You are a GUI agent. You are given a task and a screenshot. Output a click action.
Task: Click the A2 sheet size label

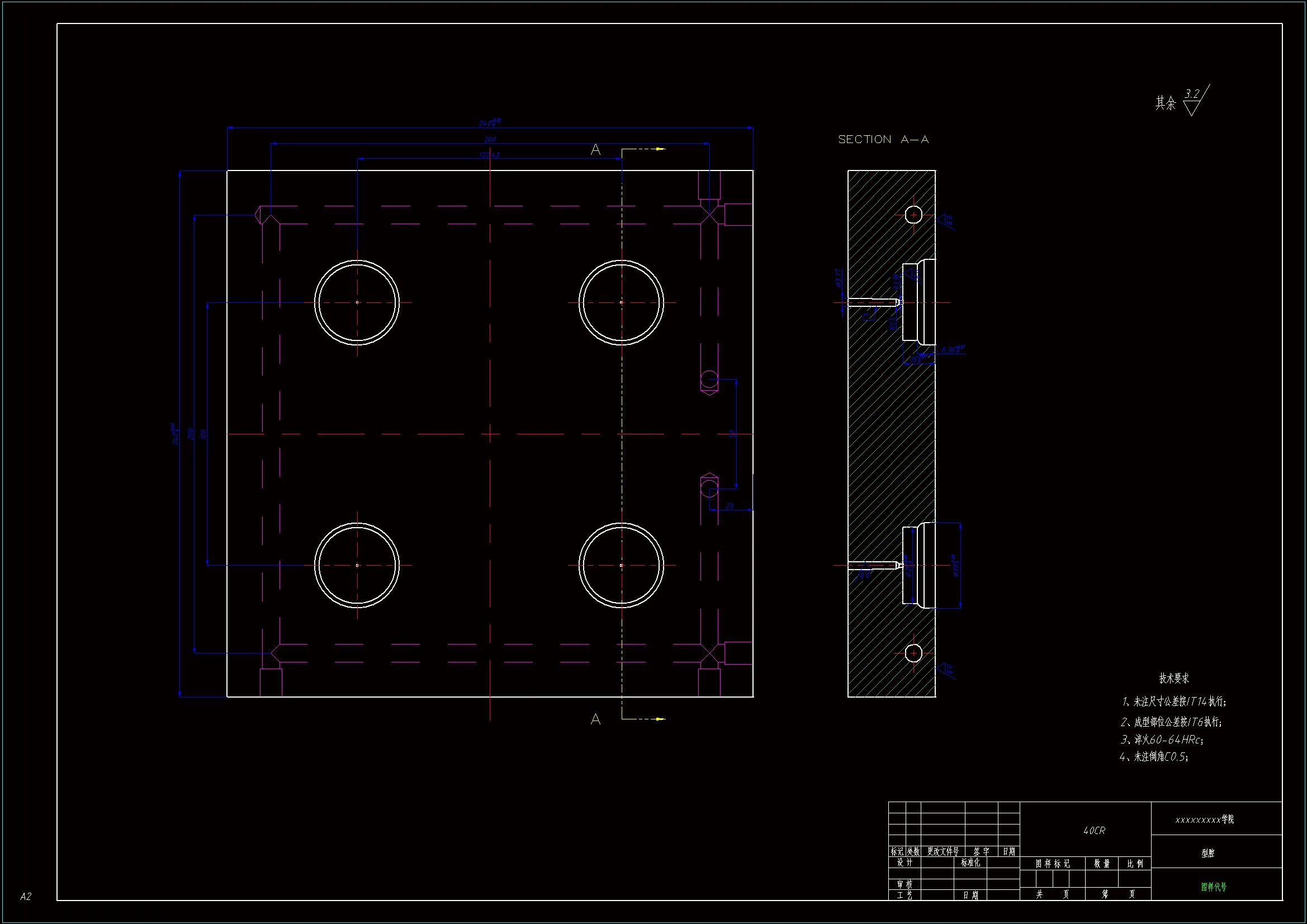(x=26, y=897)
